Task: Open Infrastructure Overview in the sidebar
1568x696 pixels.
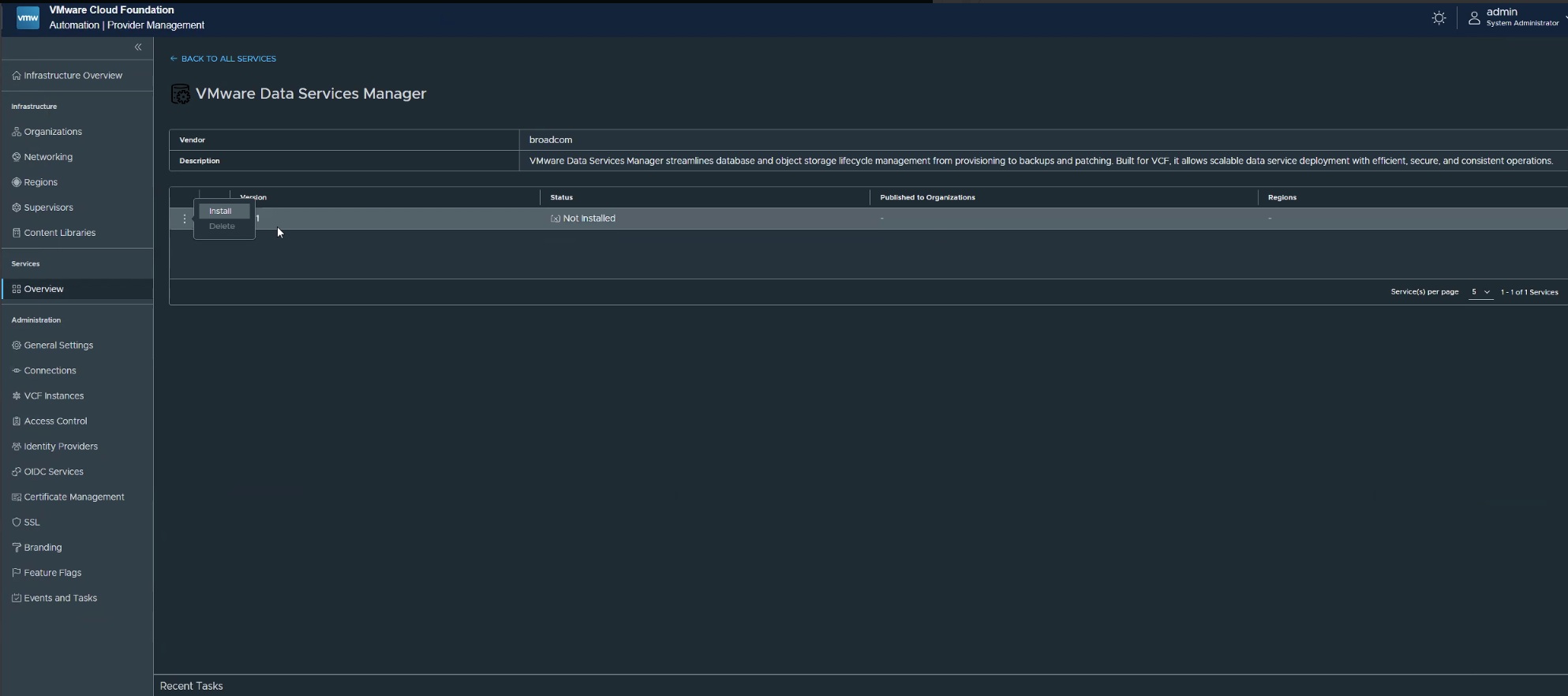Action: 73,76
